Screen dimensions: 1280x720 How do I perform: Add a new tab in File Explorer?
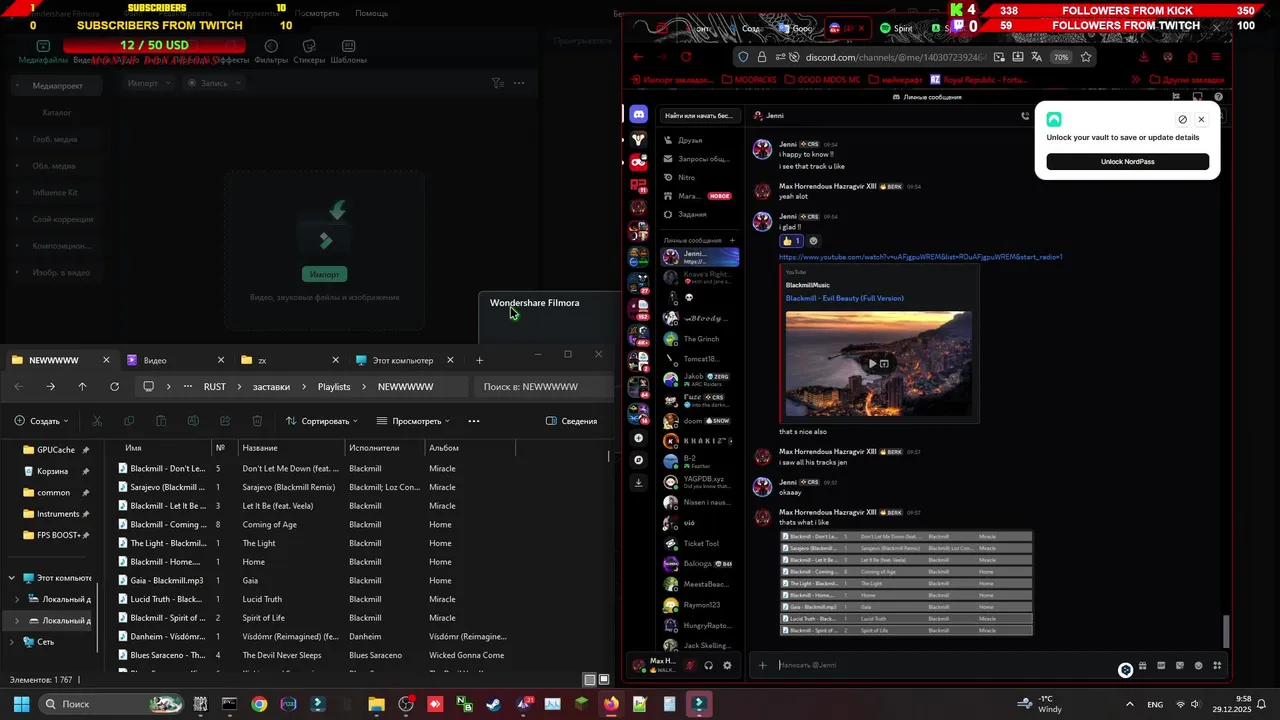pyautogui.click(x=479, y=360)
